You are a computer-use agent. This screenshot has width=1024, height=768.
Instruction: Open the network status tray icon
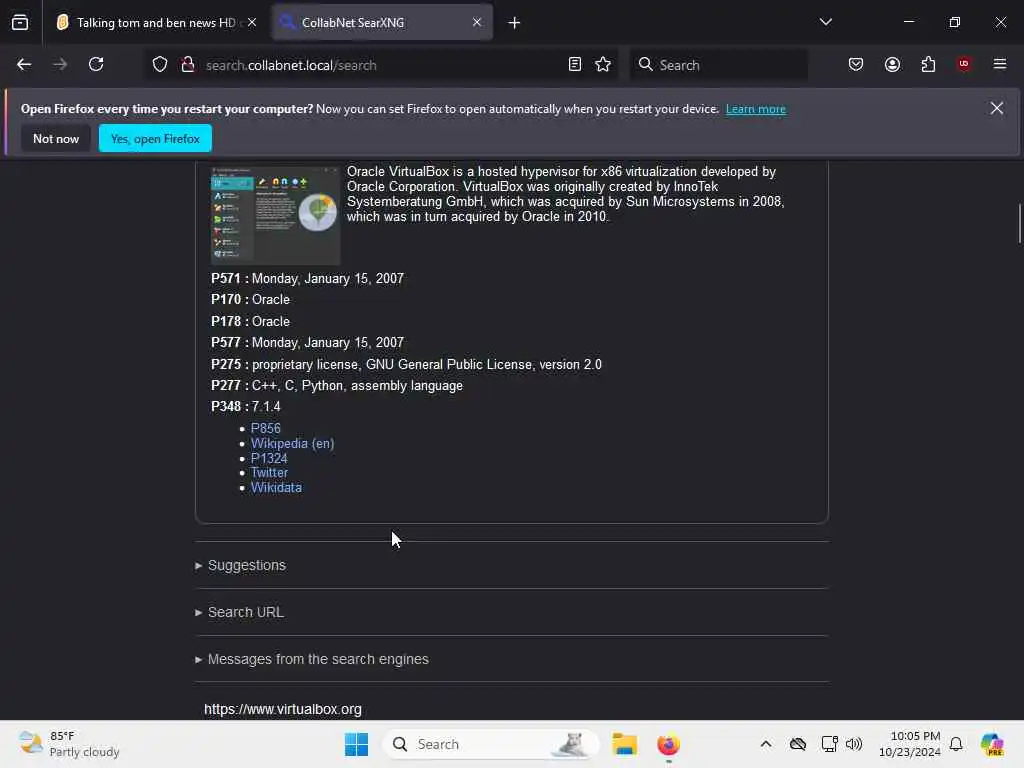pyautogui.click(x=829, y=744)
